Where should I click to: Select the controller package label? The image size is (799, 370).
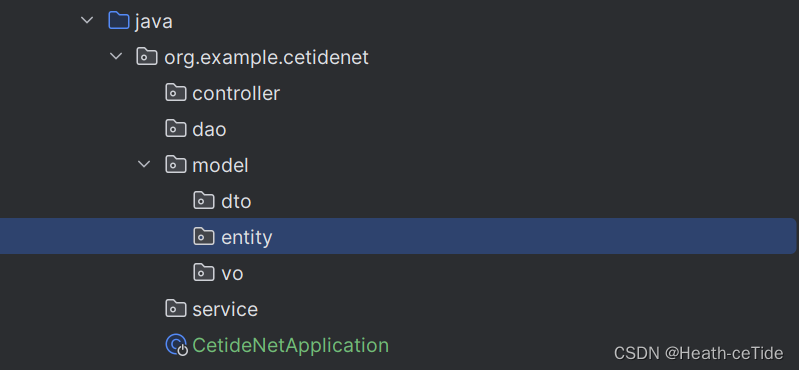[x=236, y=93]
